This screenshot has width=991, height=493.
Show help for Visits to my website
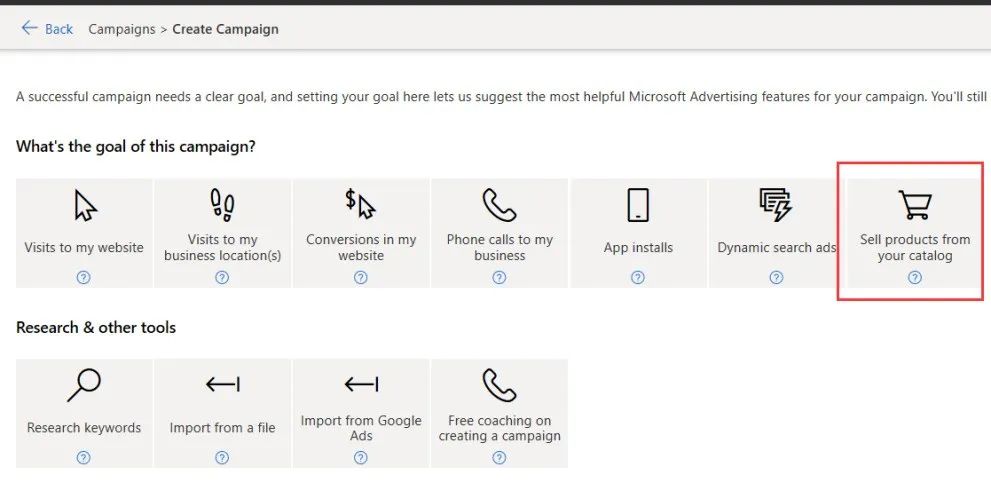pyautogui.click(x=83, y=277)
